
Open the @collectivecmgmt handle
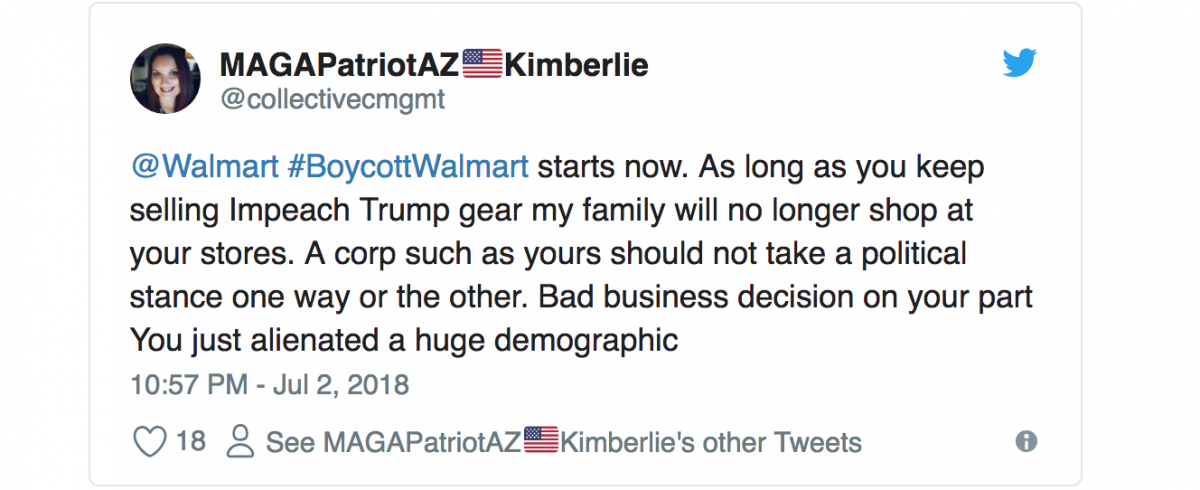pos(332,101)
